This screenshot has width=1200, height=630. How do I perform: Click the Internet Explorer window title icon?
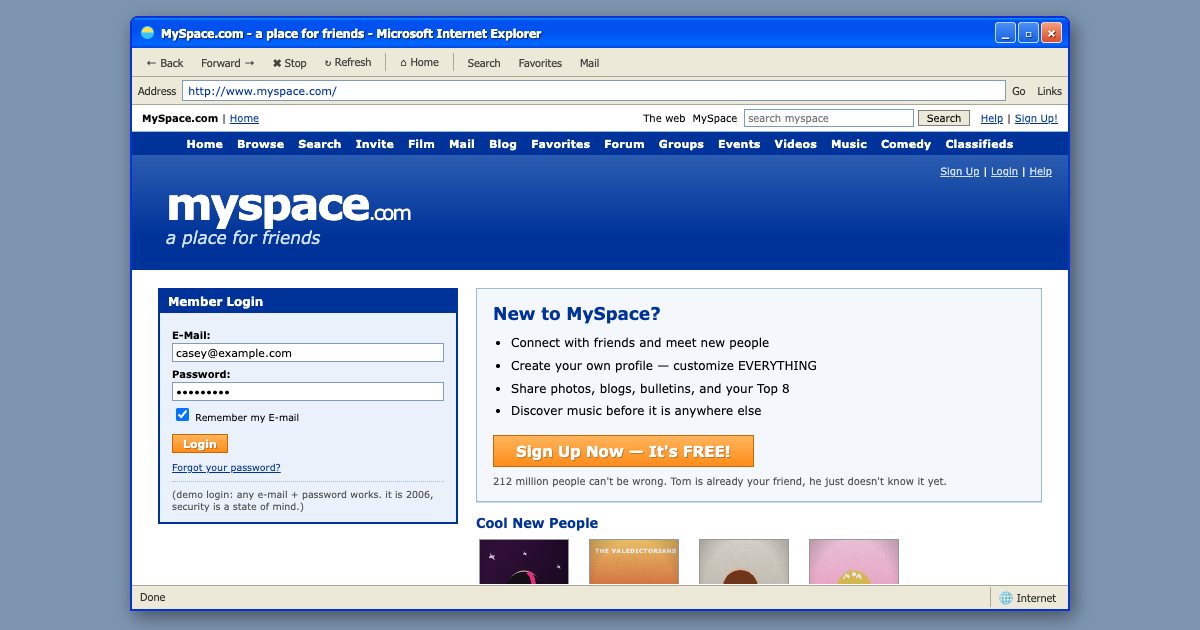pyautogui.click(x=147, y=33)
